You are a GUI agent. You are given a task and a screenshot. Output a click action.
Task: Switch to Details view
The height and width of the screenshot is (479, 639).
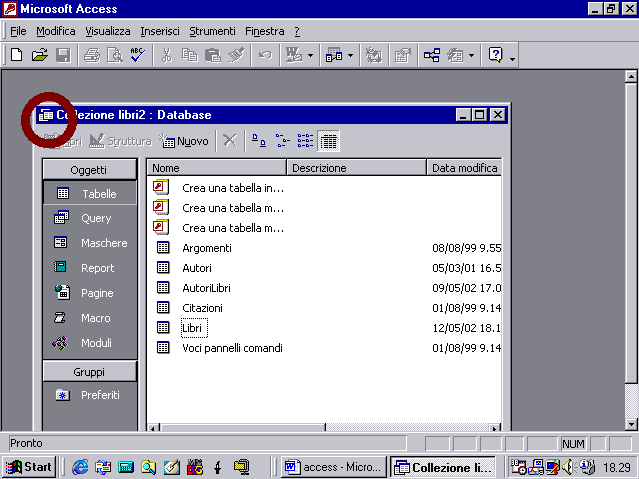[328, 141]
